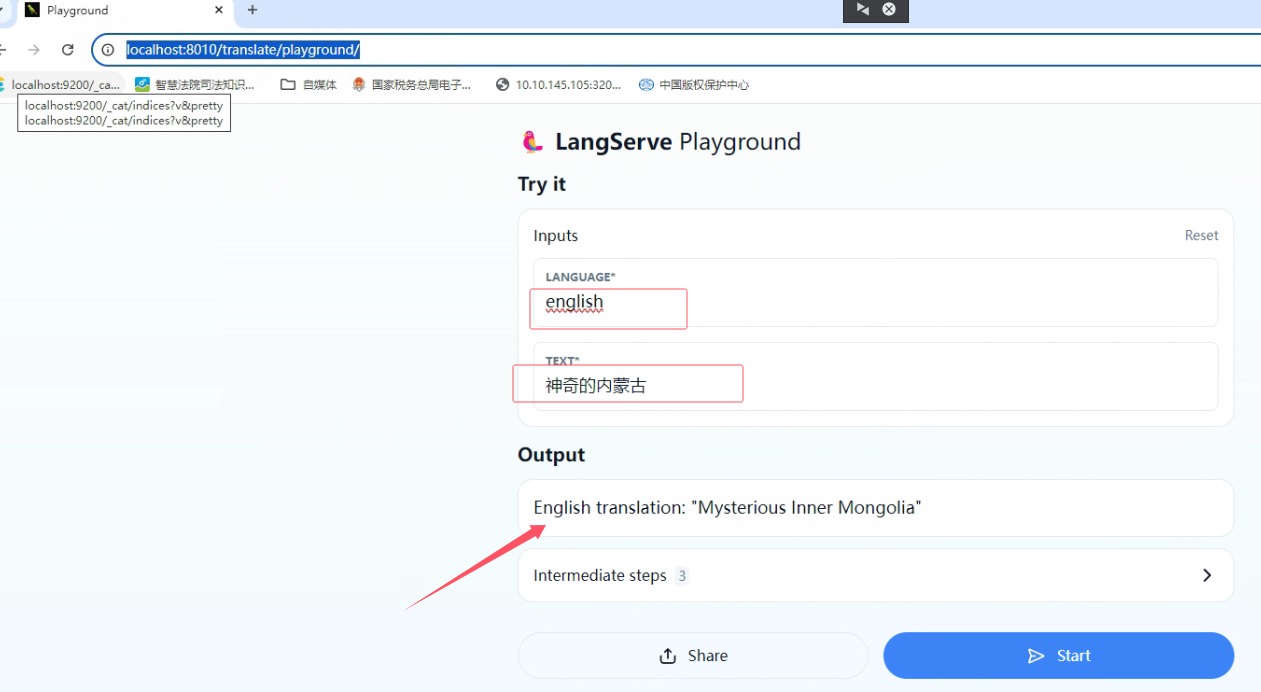
Task: Open a new browser tab with plus icon
Action: click(252, 10)
